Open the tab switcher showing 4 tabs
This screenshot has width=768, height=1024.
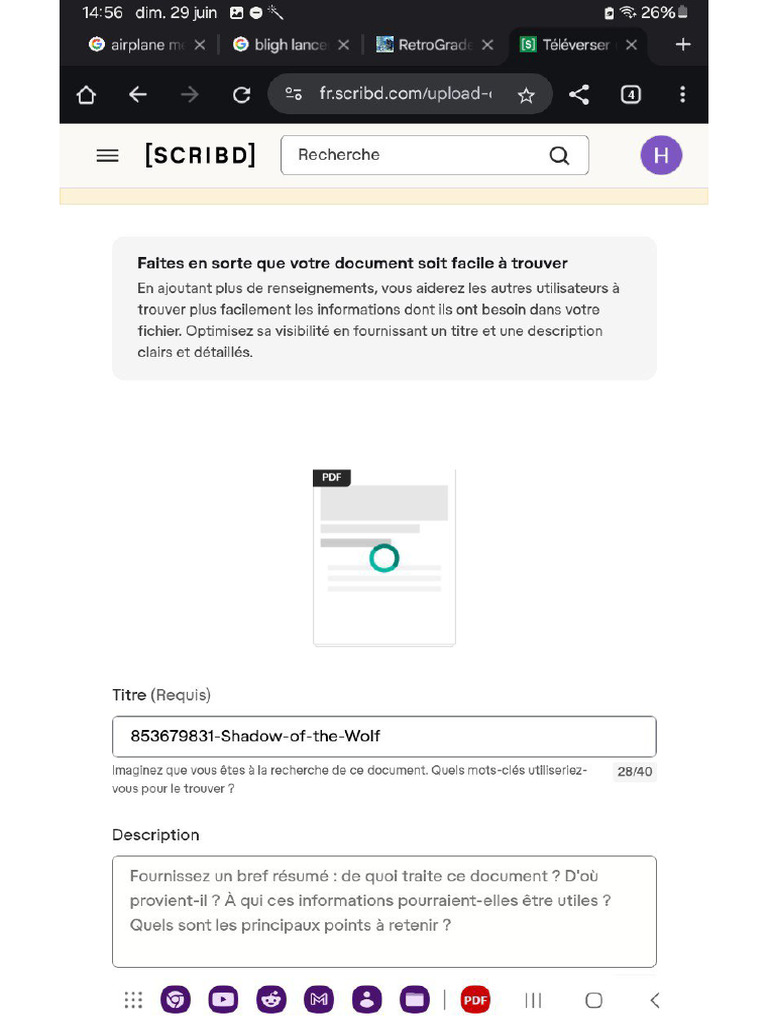click(x=631, y=95)
